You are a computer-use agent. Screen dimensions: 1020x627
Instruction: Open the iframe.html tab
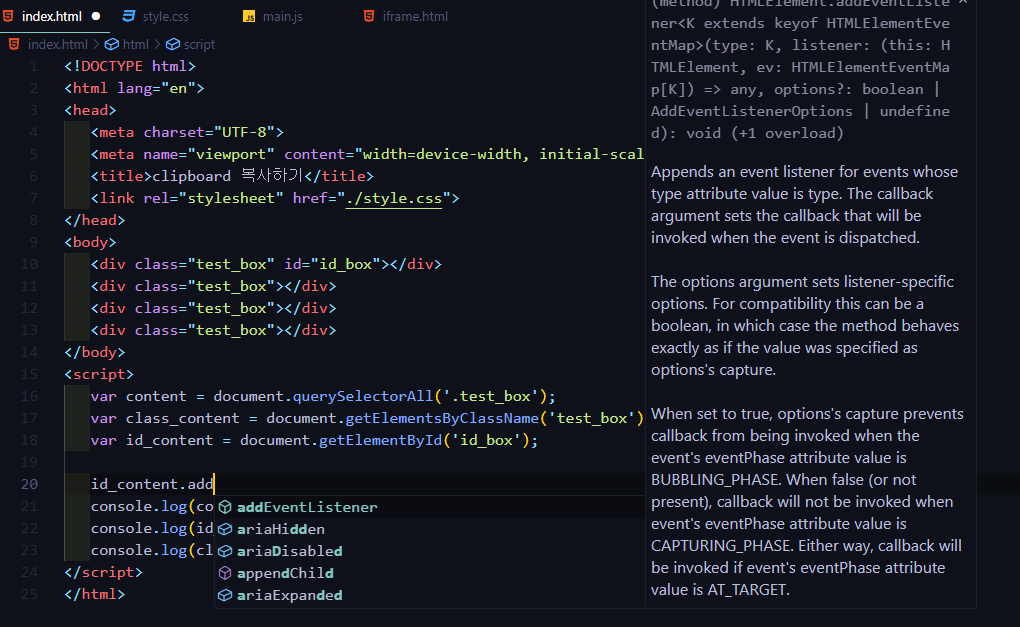(x=415, y=16)
